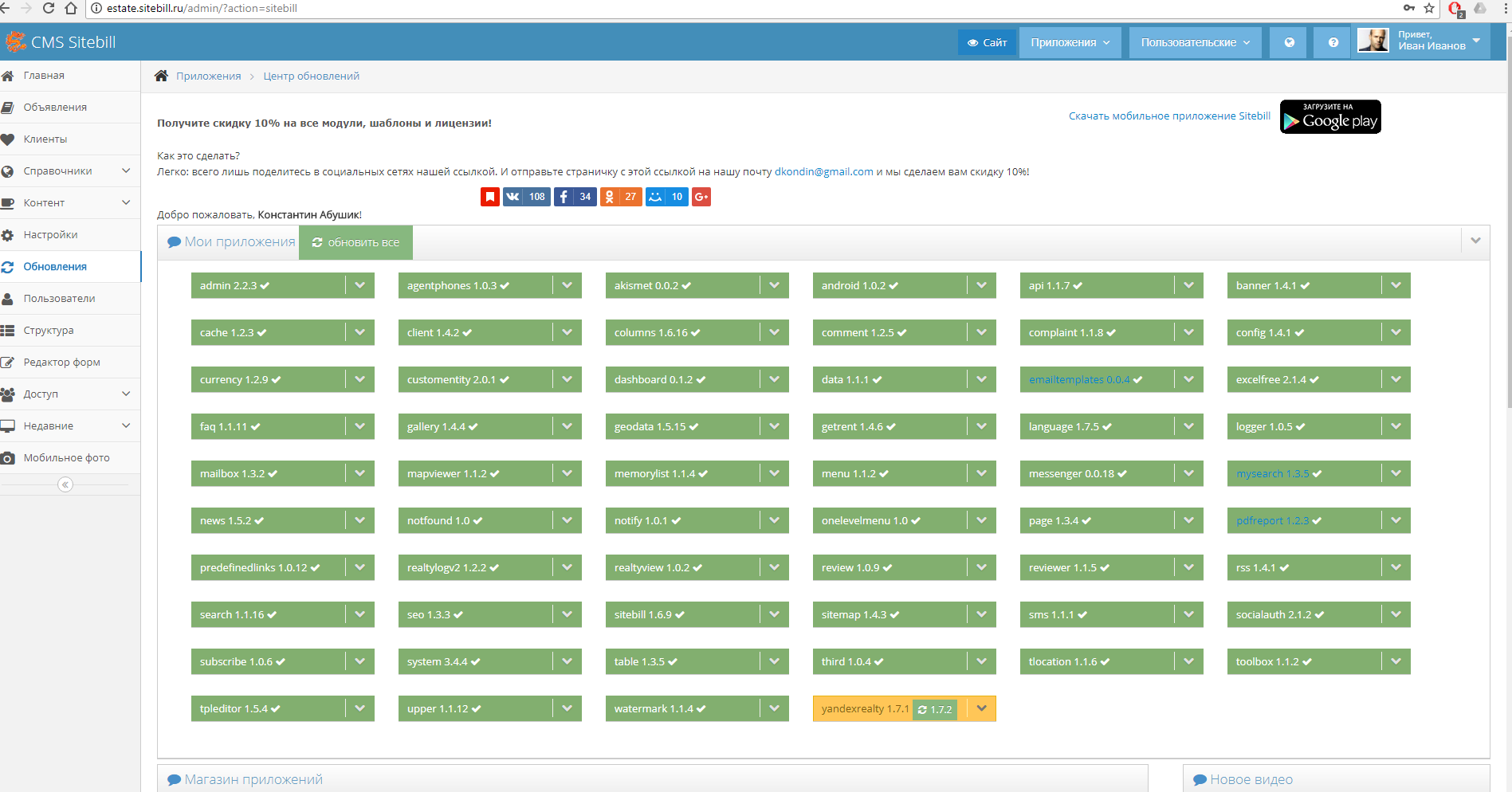Click the dkondin@gmail.com email link
The image size is (1512, 792).
coord(823,171)
